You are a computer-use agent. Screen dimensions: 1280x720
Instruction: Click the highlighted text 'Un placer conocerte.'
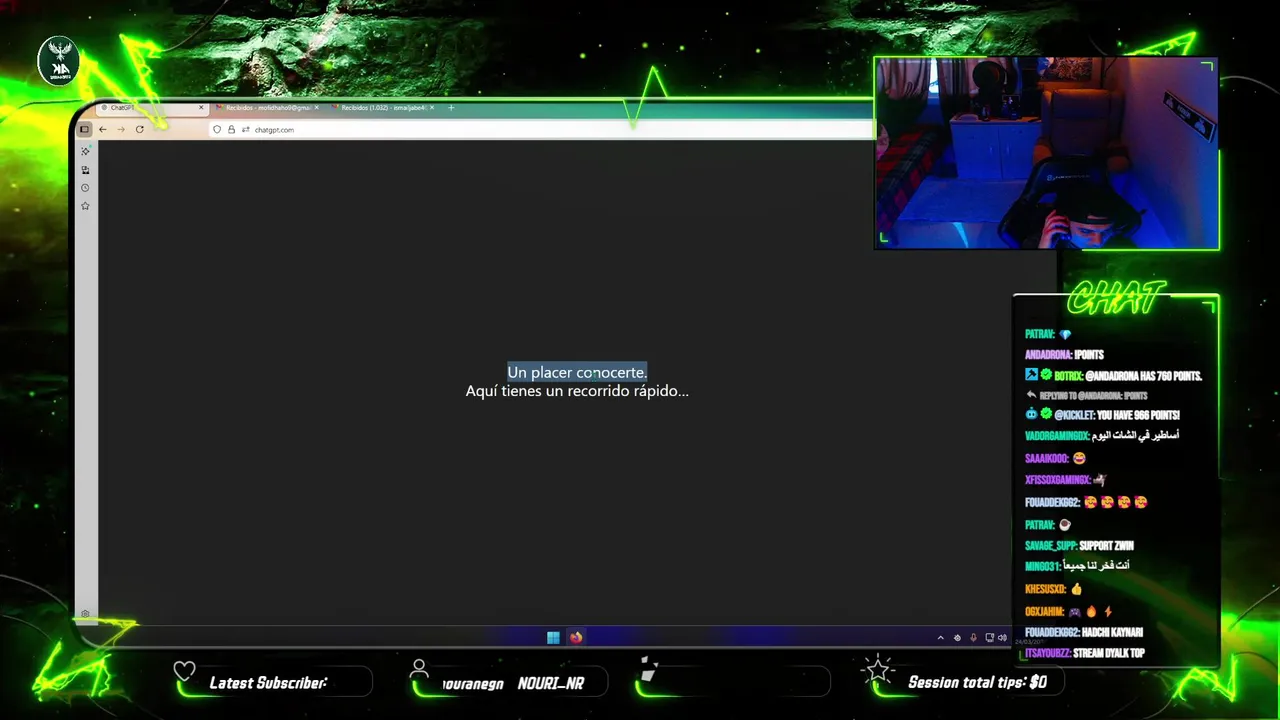[x=577, y=372]
